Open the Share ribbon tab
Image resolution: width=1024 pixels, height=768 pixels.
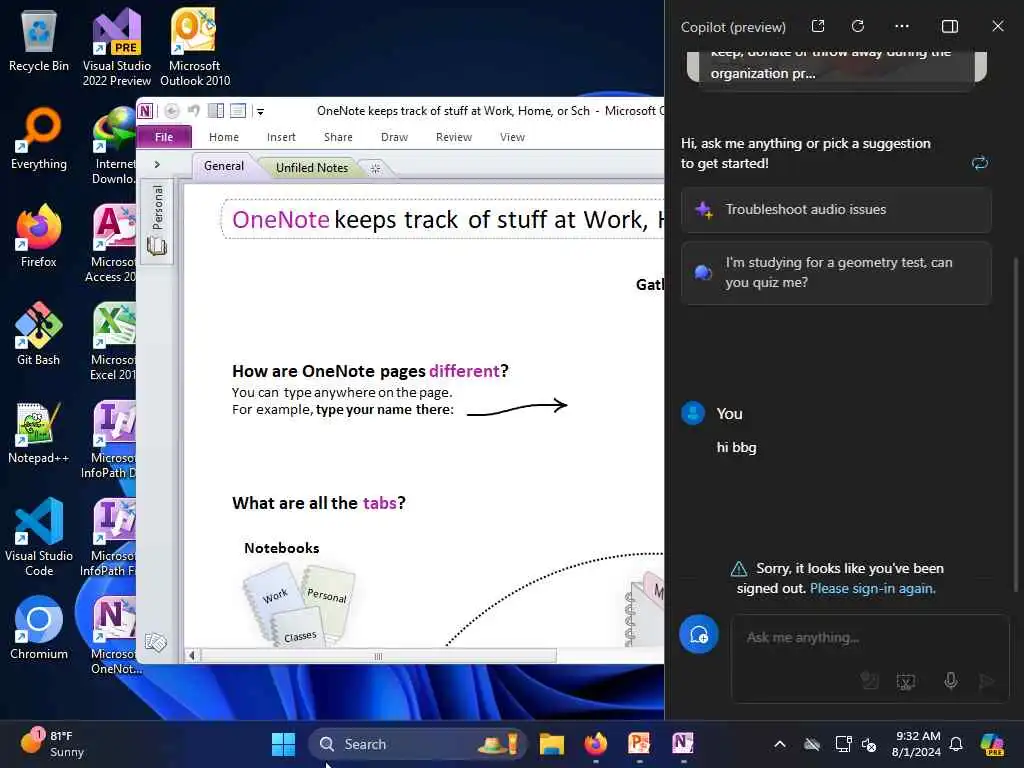[338, 137]
